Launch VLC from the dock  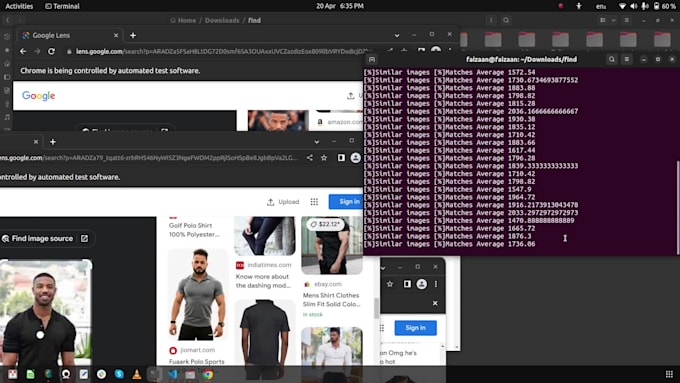point(137,374)
